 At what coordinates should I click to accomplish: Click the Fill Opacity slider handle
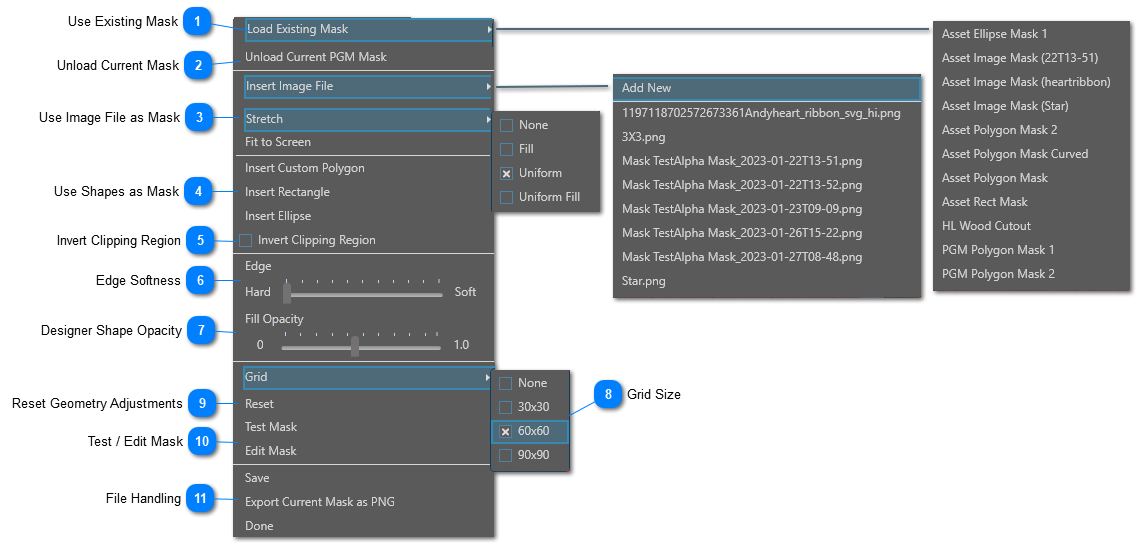355,346
